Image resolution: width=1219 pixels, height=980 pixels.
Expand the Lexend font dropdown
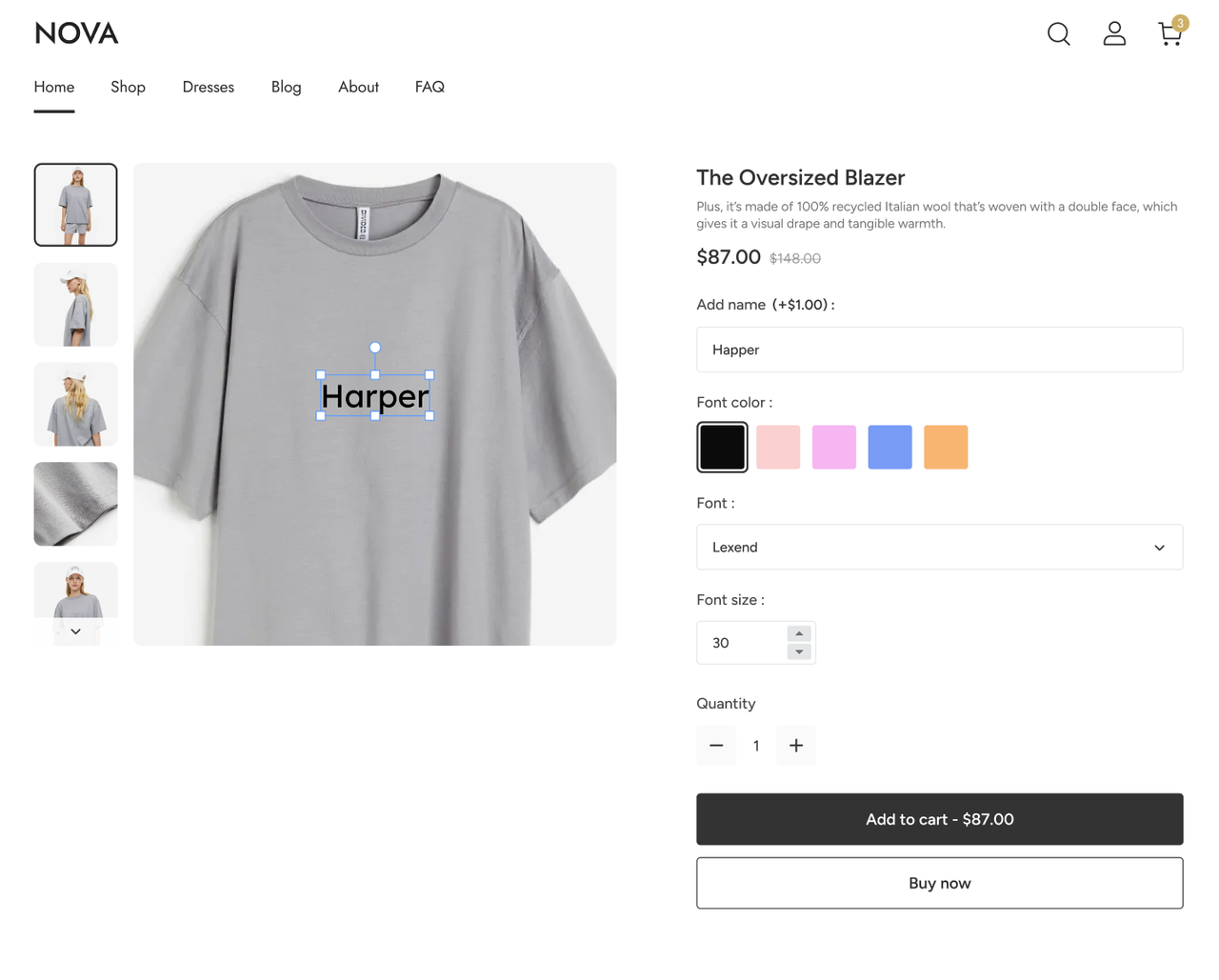pos(939,548)
